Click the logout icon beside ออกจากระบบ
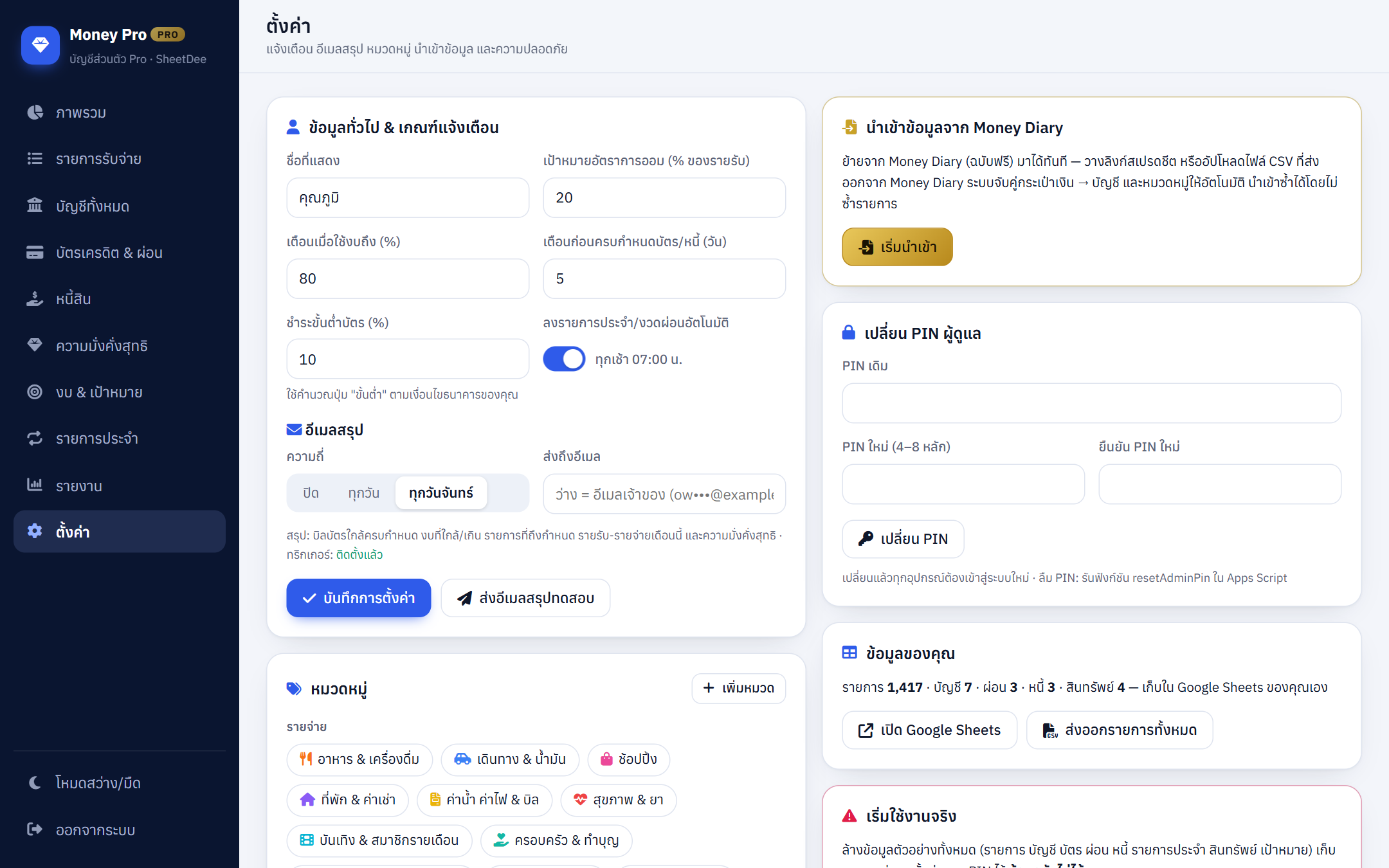The height and width of the screenshot is (868, 1389). tap(35, 829)
